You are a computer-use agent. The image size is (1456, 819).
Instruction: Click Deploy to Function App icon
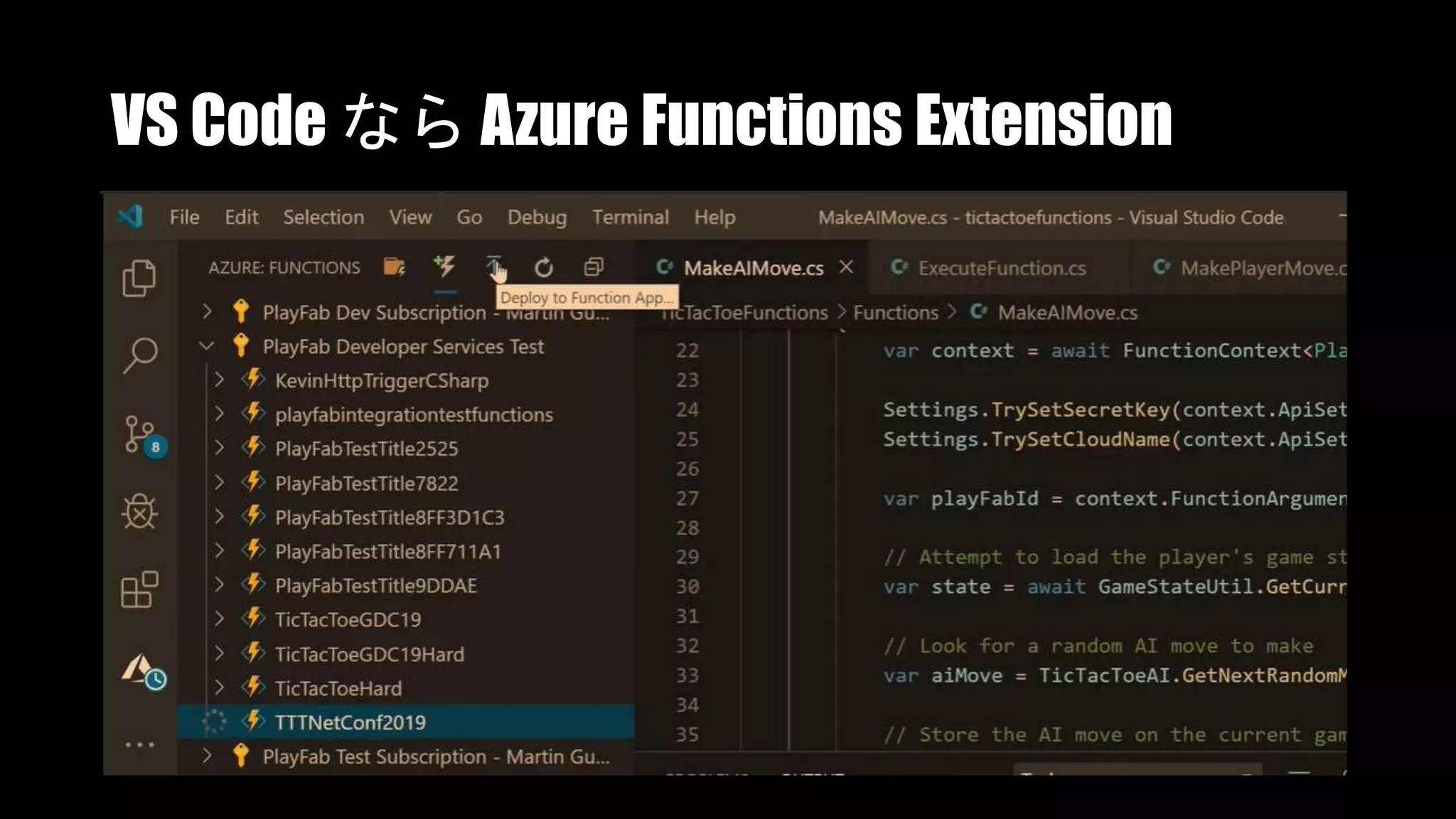pyautogui.click(x=495, y=267)
